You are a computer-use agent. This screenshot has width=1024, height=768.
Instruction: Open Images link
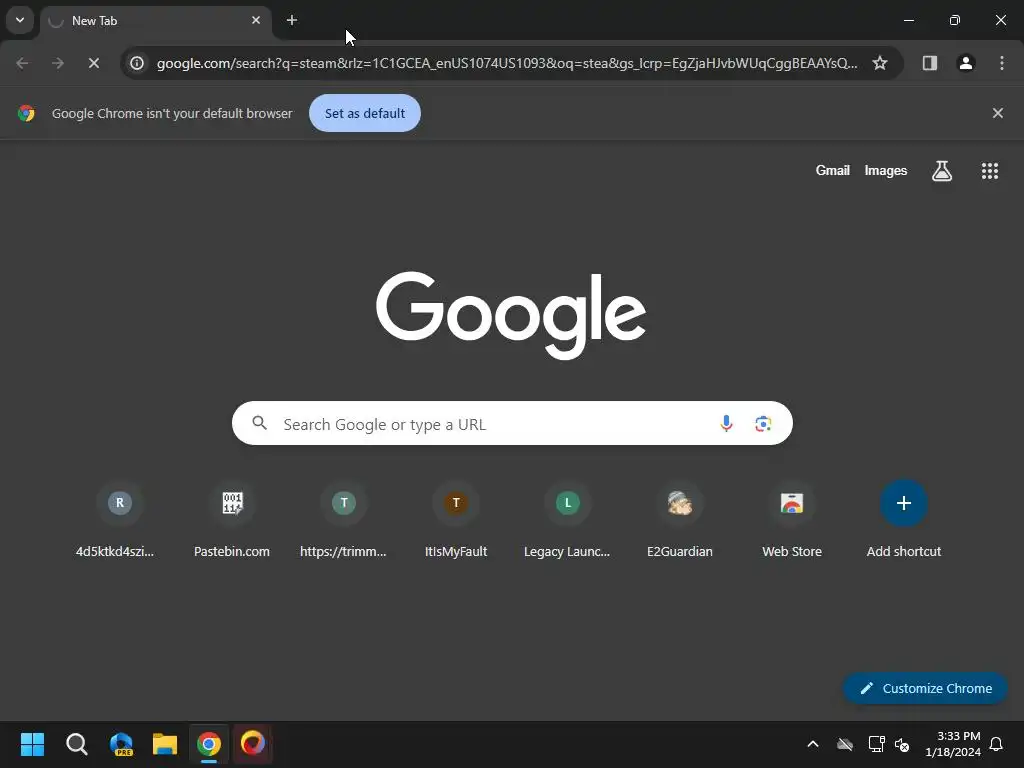click(886, 170)
